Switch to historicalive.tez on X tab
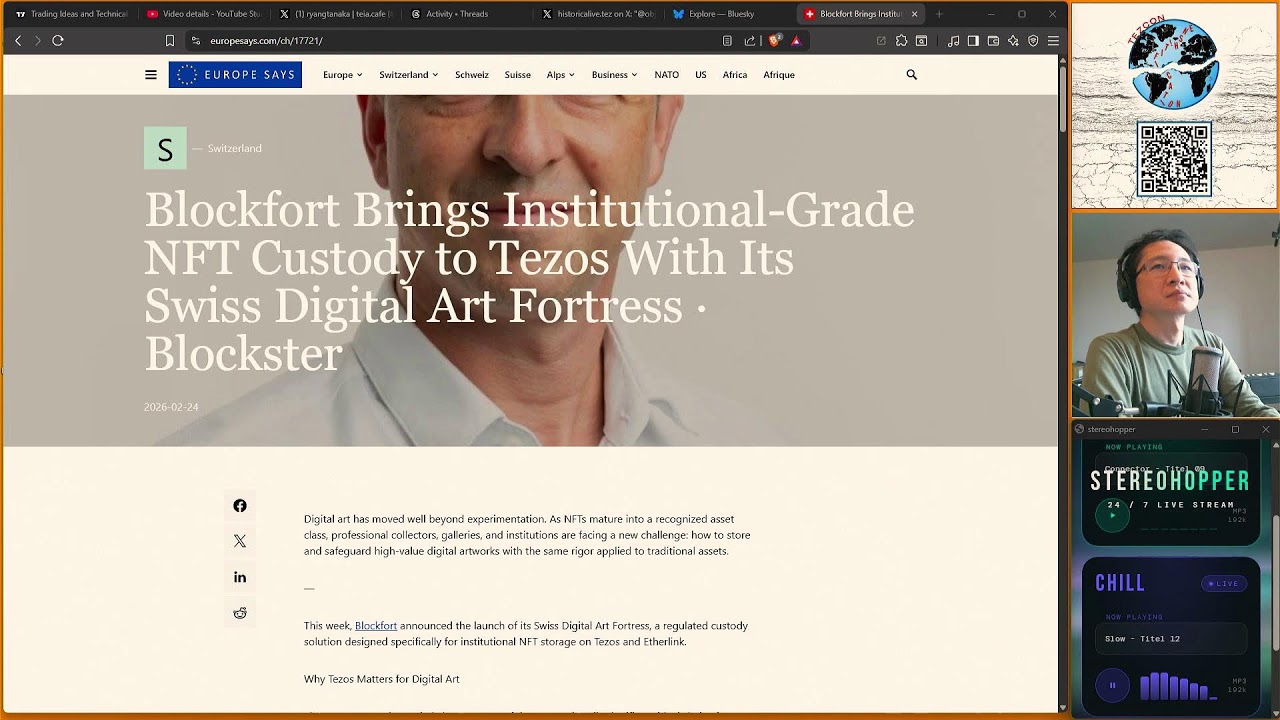Viewport: 1280px width, 720px height. pyautogui.click(x=599, y=14)
